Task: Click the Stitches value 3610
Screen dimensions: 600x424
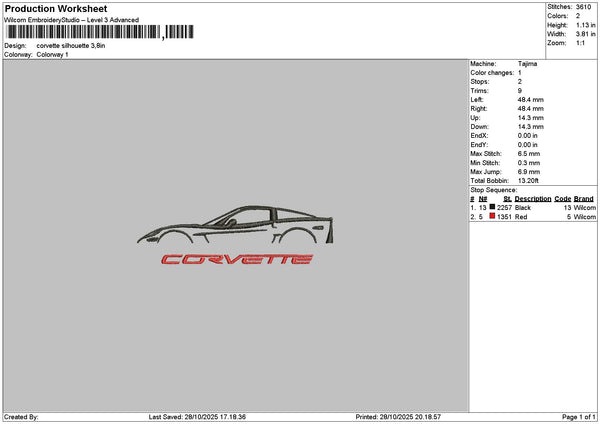Action: coord(584,7)
